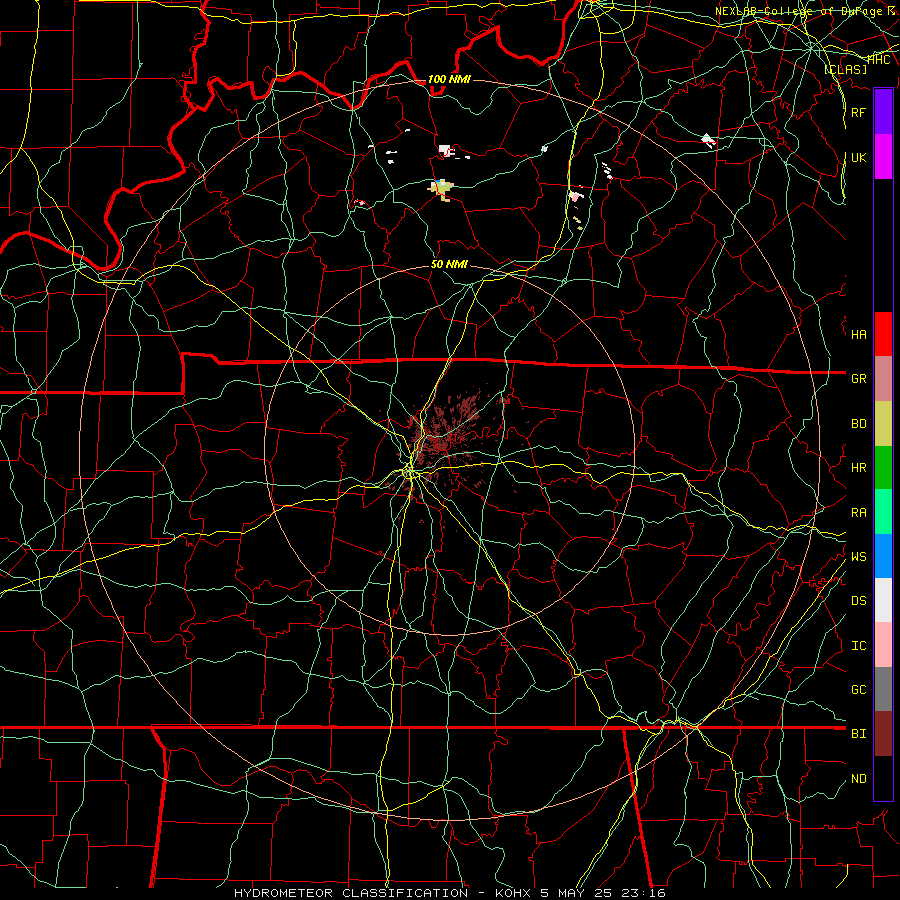Click the 100 NMI range ring label
This screenshot has width=900, height=900.
[449, 79]
